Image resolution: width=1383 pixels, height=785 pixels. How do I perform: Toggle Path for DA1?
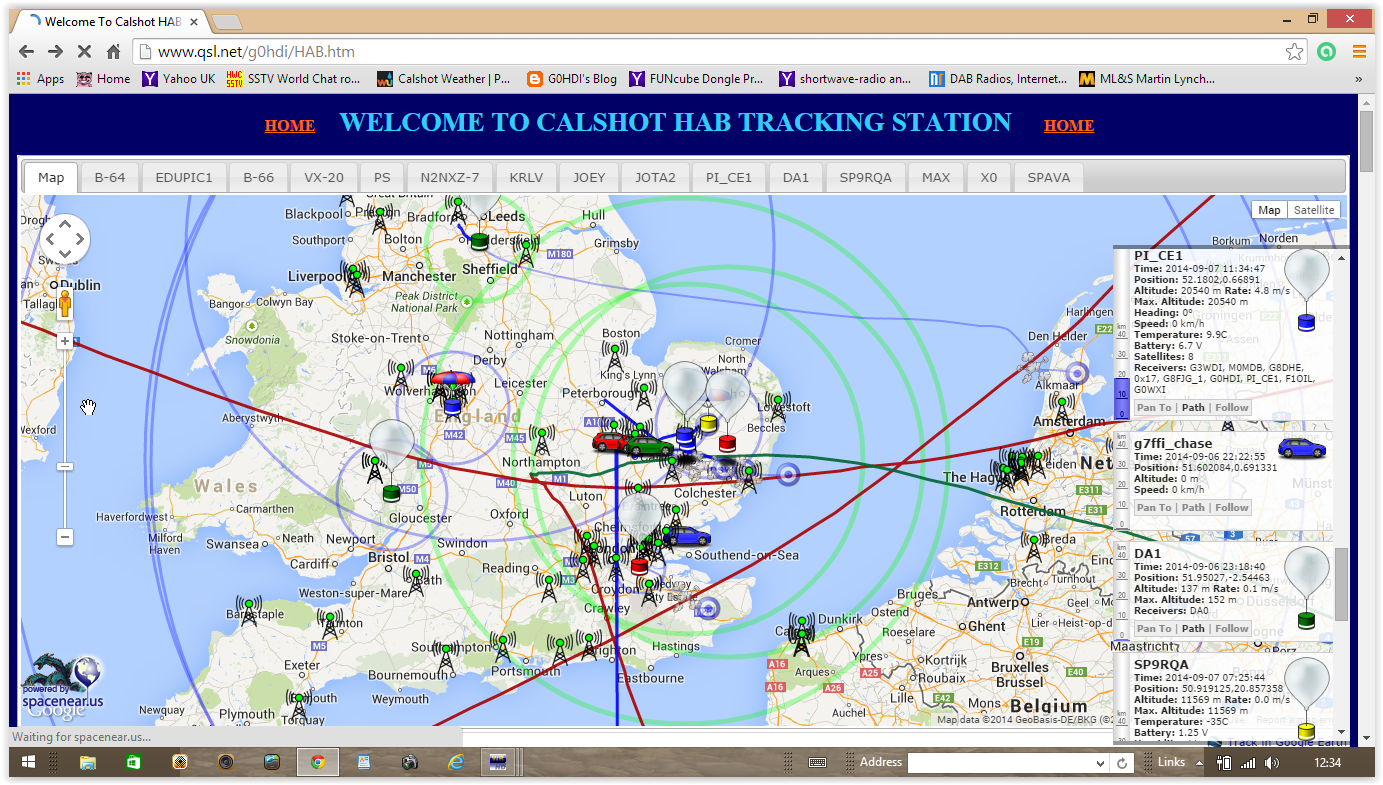[1193, 629]
